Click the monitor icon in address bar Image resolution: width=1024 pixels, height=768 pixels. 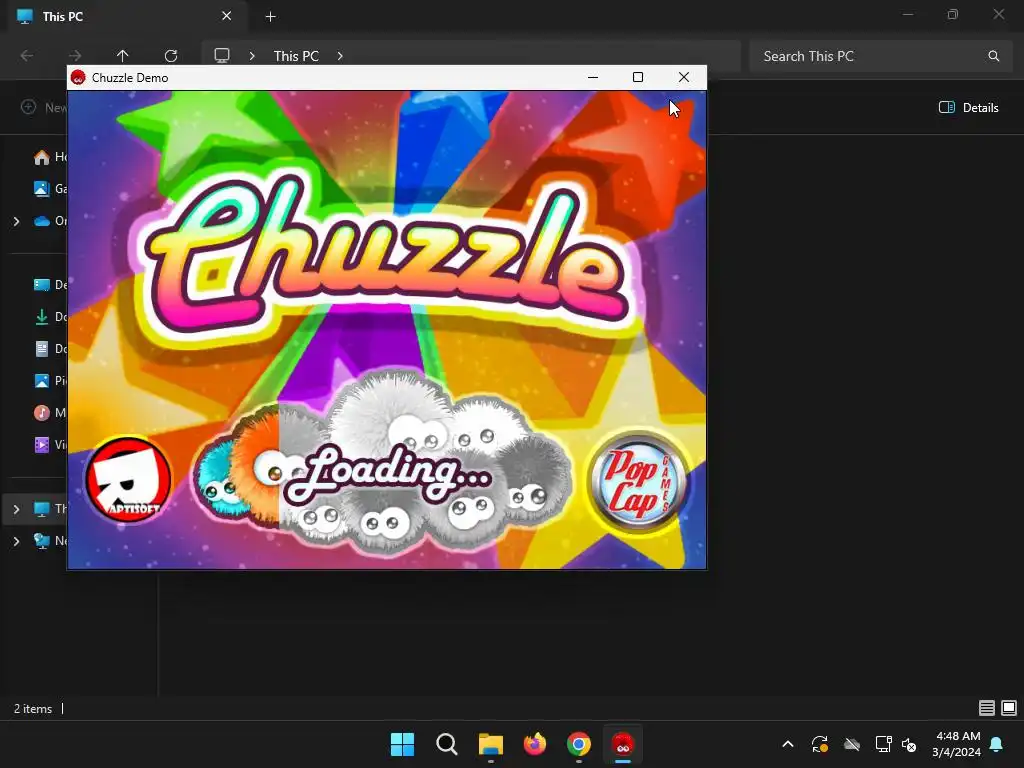pos(222,56)
